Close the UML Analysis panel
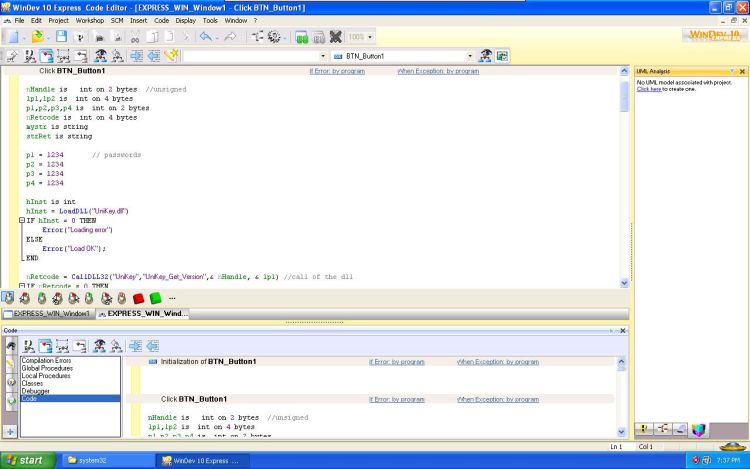 (742, 71)
